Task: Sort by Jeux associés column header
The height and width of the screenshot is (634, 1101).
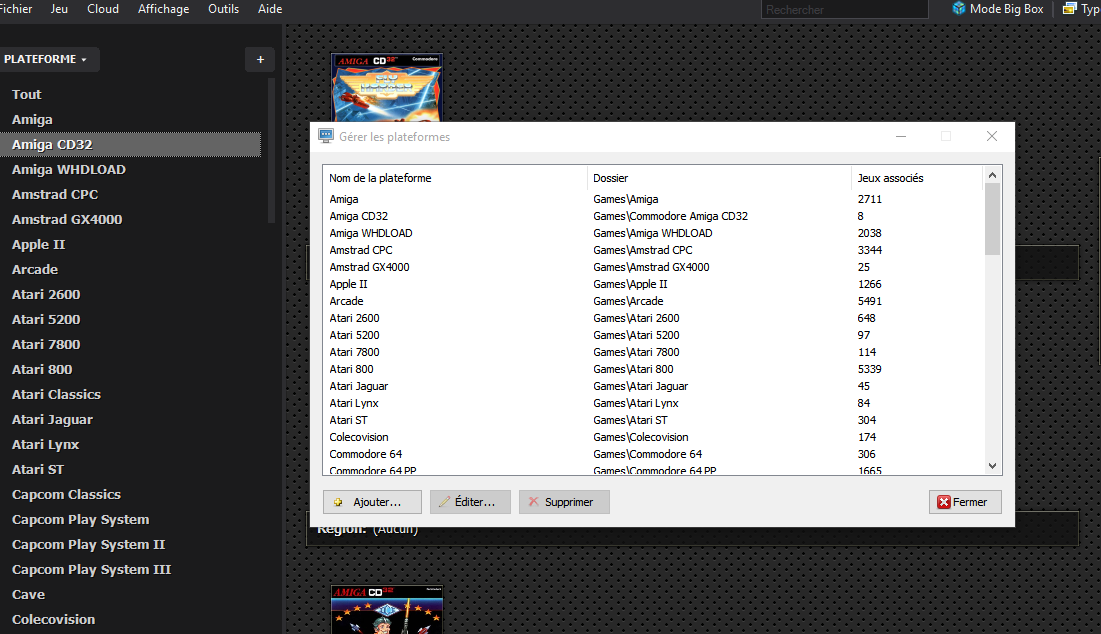Action: [x=916, y=178]
